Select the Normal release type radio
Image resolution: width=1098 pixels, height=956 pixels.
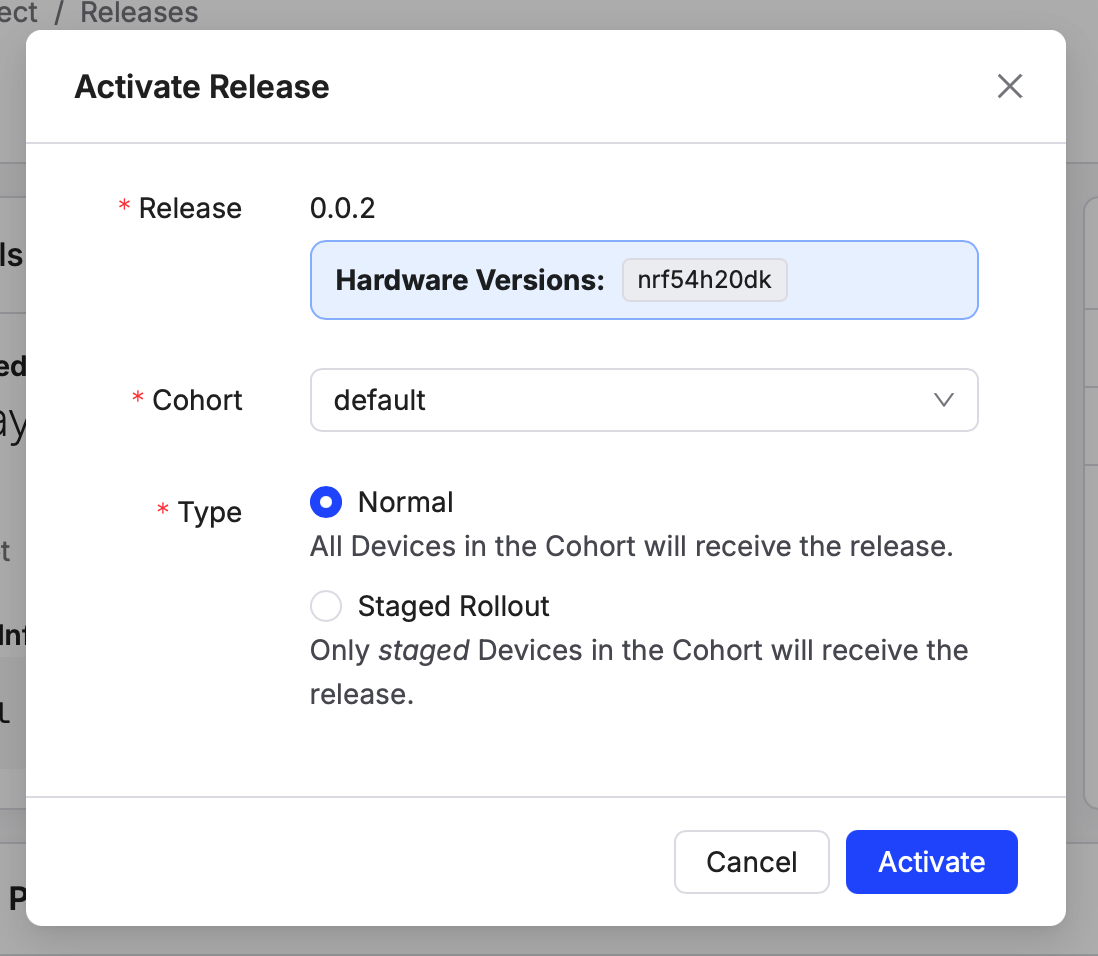326,502
